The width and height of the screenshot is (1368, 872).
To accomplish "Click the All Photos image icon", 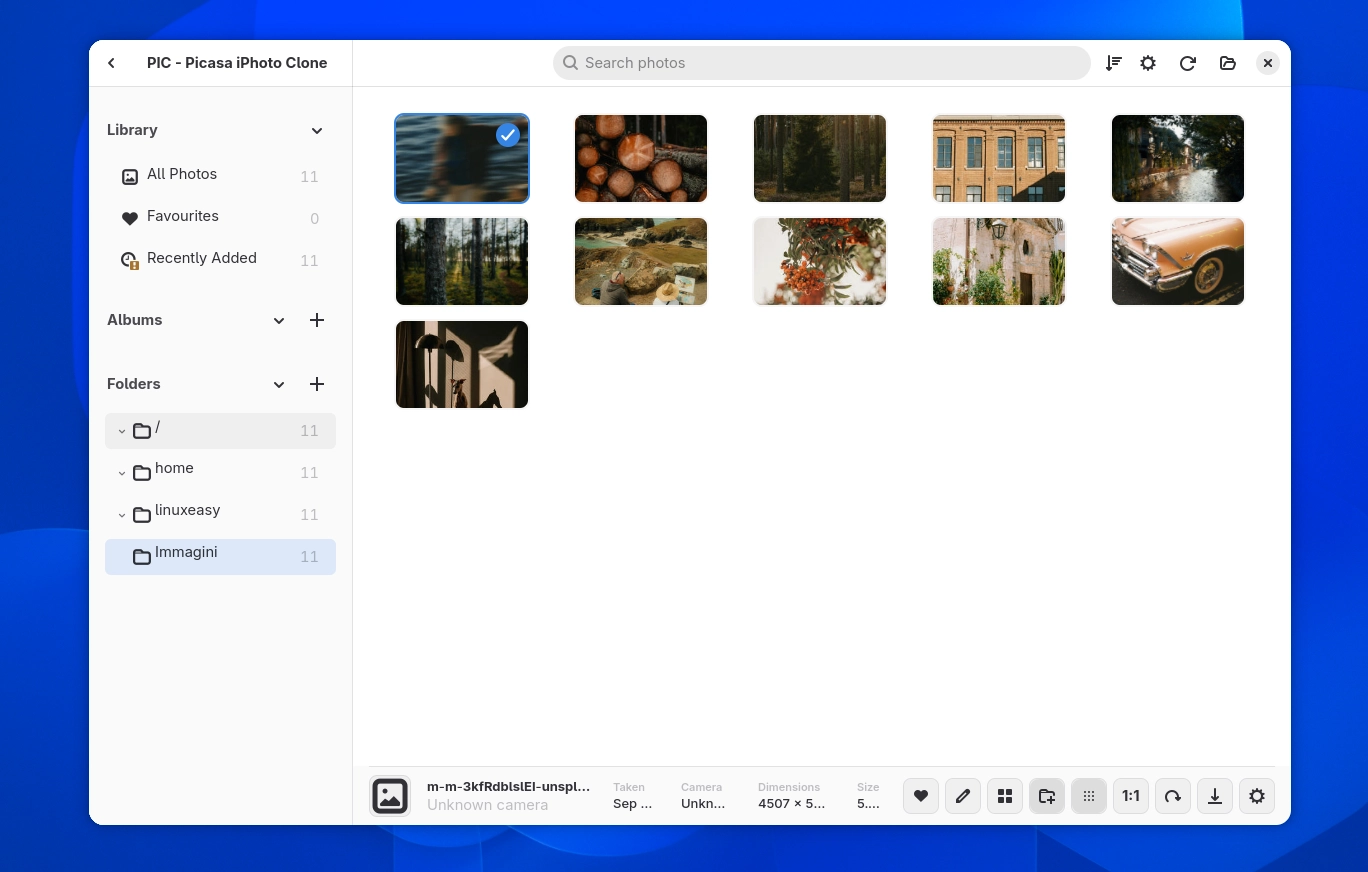I will click(x=130, y=177).
